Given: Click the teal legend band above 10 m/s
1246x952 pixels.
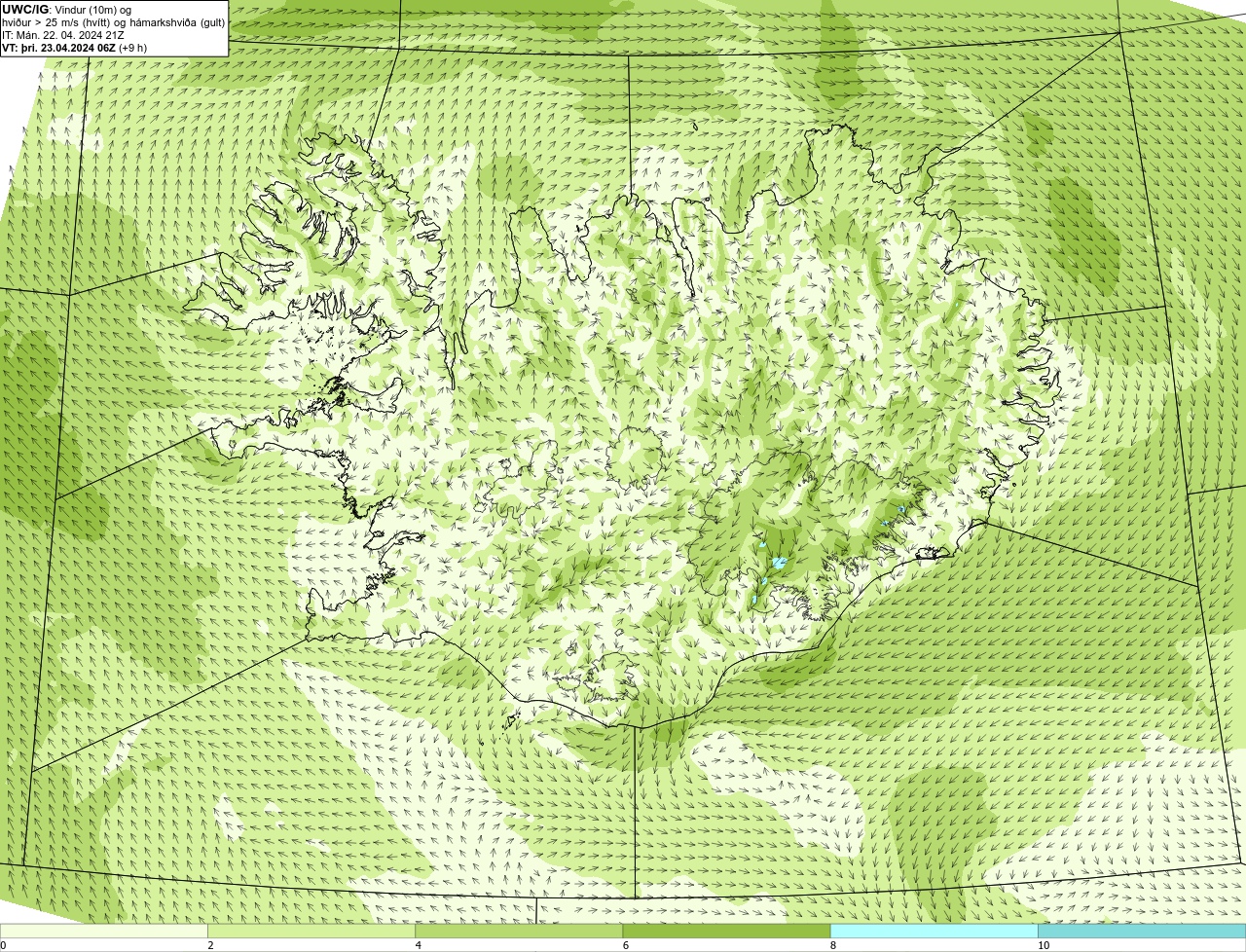Looking at the screenshot, I should pyautogui.click(x=1142, y=931).
